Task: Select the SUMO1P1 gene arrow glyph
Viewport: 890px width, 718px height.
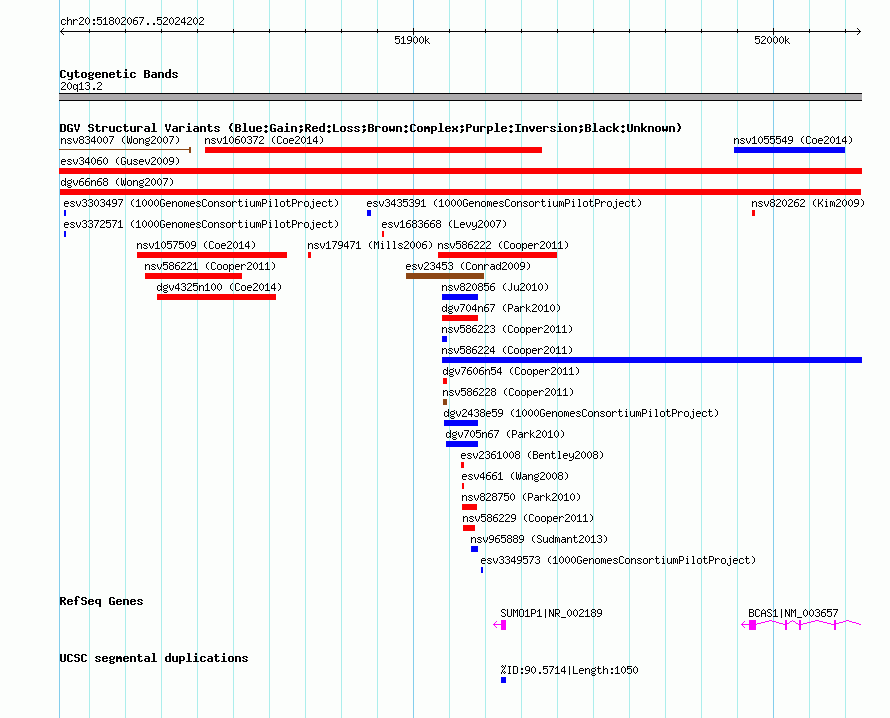Action: tap(499, 625)
